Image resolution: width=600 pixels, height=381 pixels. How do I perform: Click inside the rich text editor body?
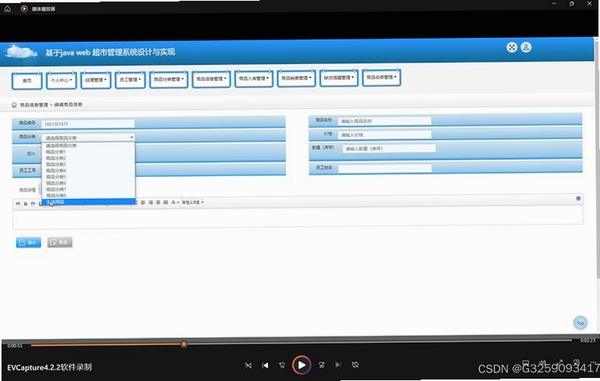pyautogui.click(x=298, y=218)
